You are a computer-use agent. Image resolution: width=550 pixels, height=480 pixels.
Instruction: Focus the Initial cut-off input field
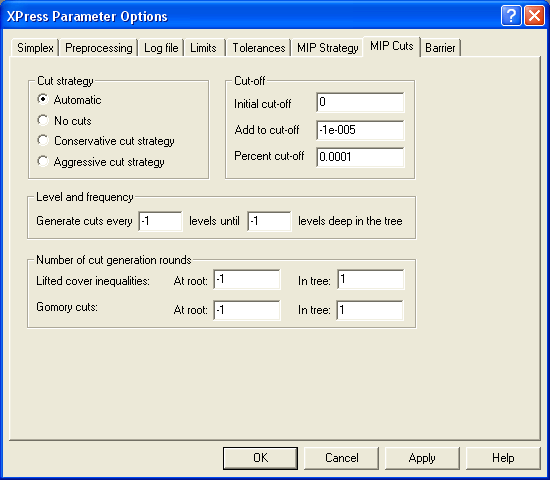360,102
